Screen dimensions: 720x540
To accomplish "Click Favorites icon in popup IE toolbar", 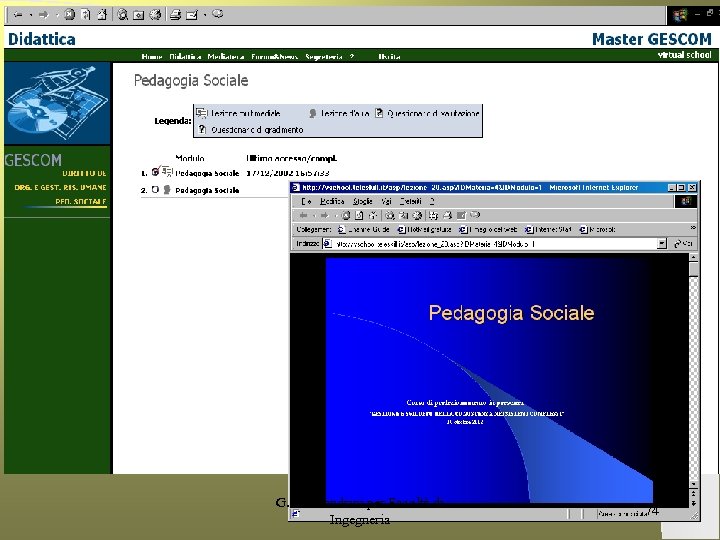I will point(404,215).
